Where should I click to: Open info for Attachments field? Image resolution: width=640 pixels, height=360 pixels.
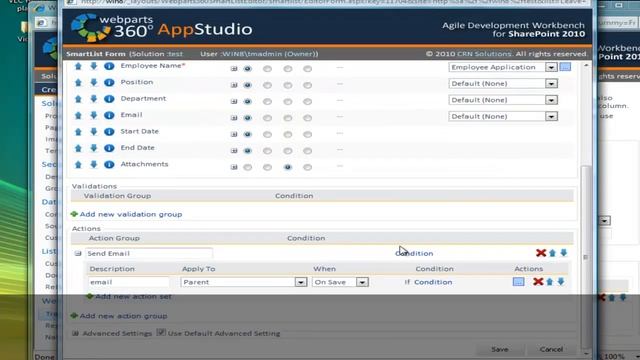pos(109,164)
